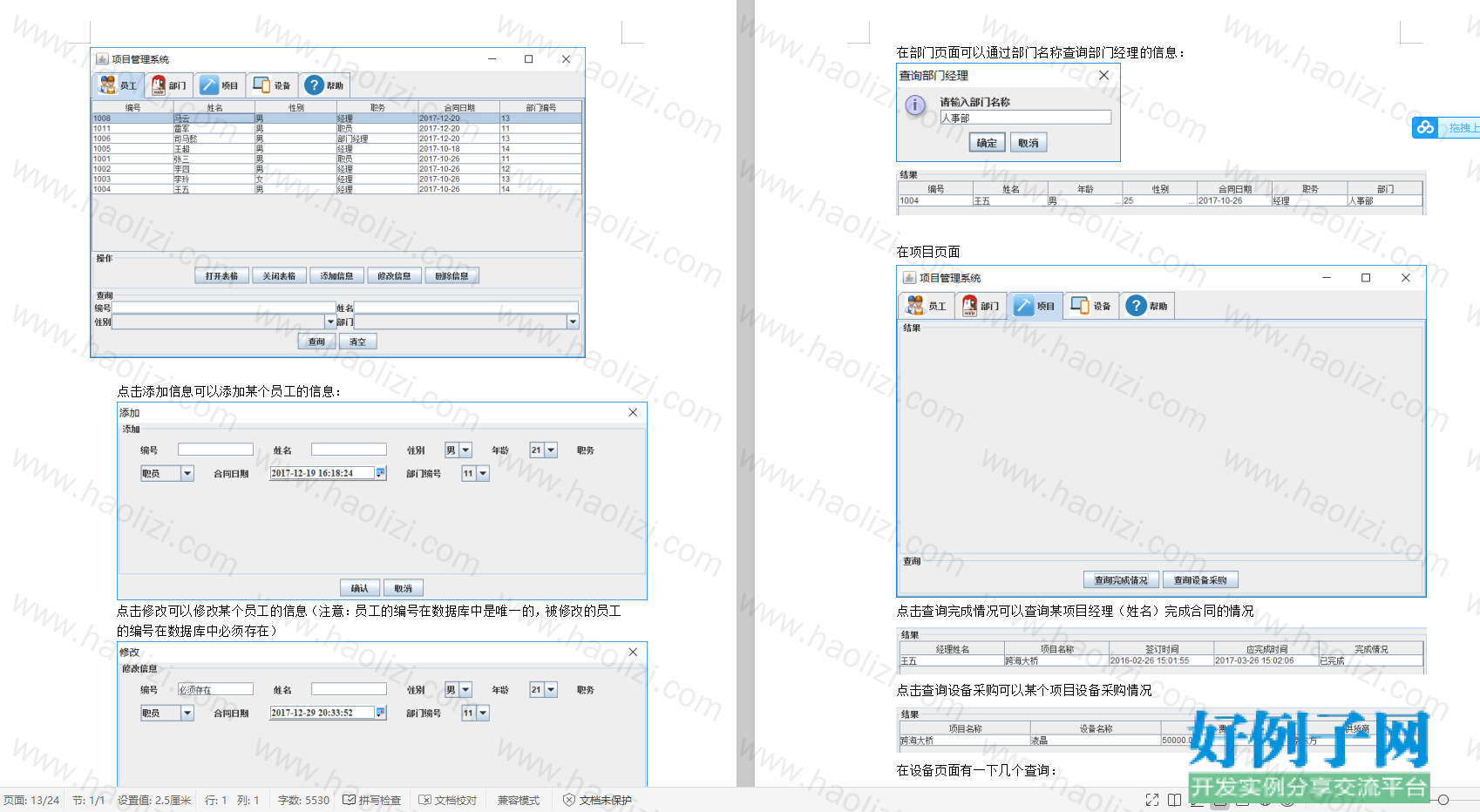Viewport: 1480px width, 812px height.
Task: Click the 姓名 input in the 查询 section
Action: click(466, 308)
